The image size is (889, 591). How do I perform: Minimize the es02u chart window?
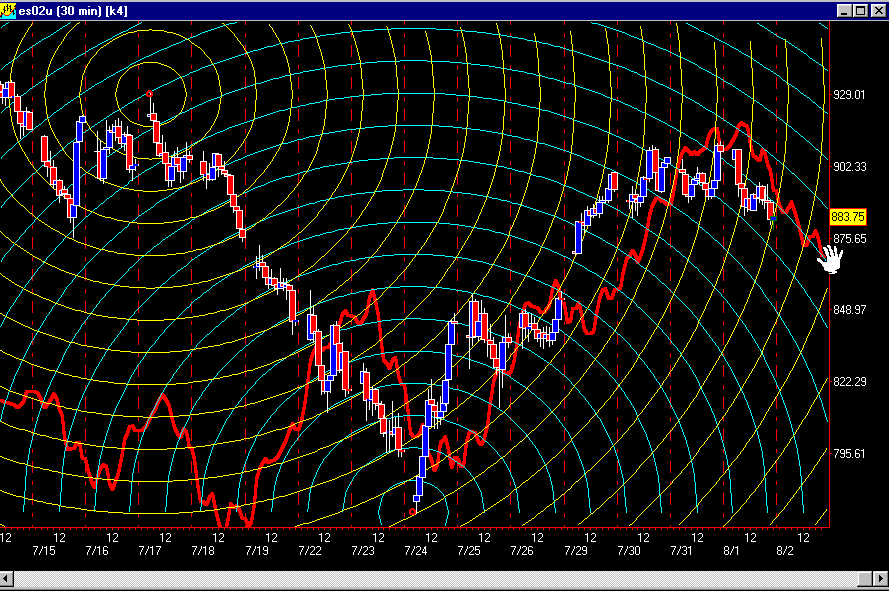[844, 10]
